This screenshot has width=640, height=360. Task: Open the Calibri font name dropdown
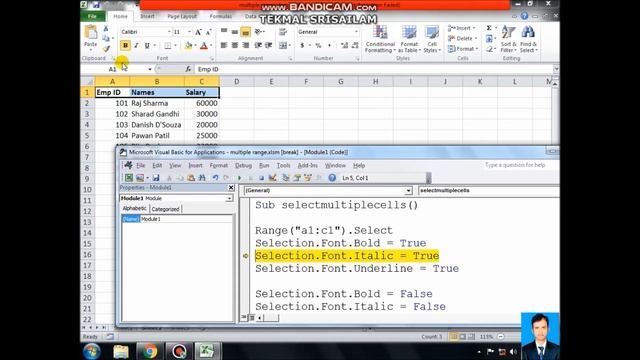pos(169,32)
